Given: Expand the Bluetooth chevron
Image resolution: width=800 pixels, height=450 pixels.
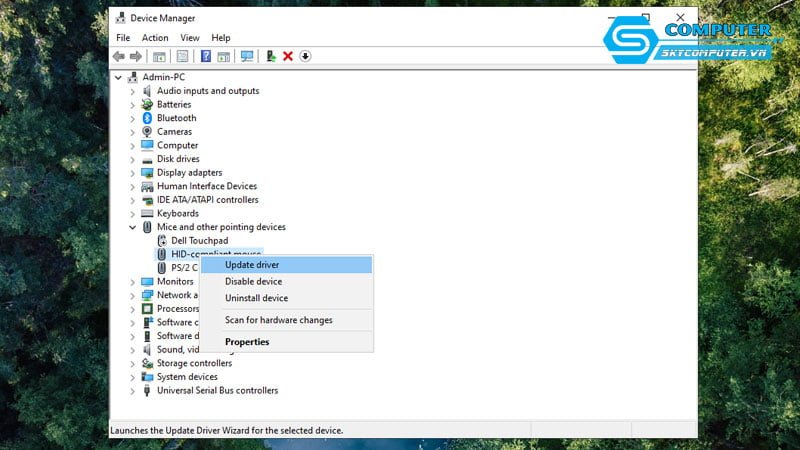Looking at the screenshot, I should pos(133,118).
